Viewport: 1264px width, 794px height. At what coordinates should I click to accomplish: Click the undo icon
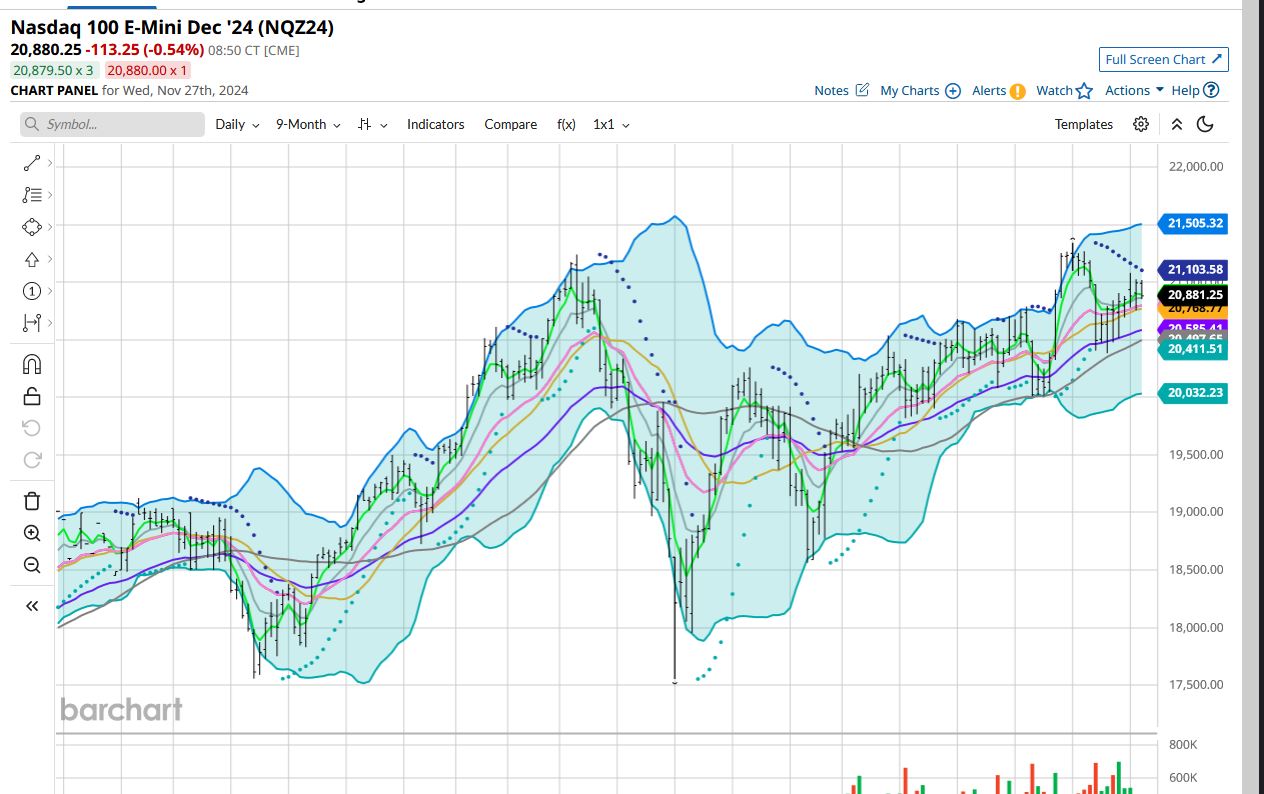pos(31,428)
